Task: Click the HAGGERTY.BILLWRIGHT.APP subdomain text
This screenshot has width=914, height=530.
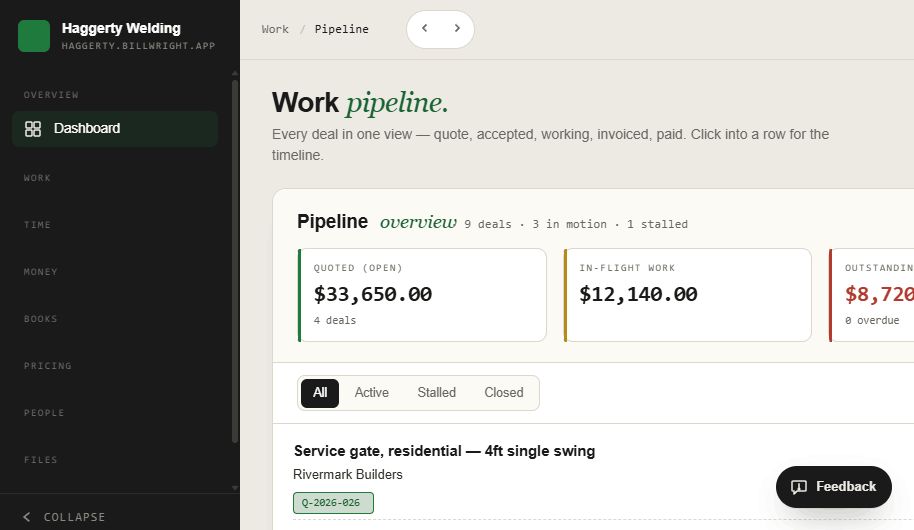Action: [x=139, y=46]
